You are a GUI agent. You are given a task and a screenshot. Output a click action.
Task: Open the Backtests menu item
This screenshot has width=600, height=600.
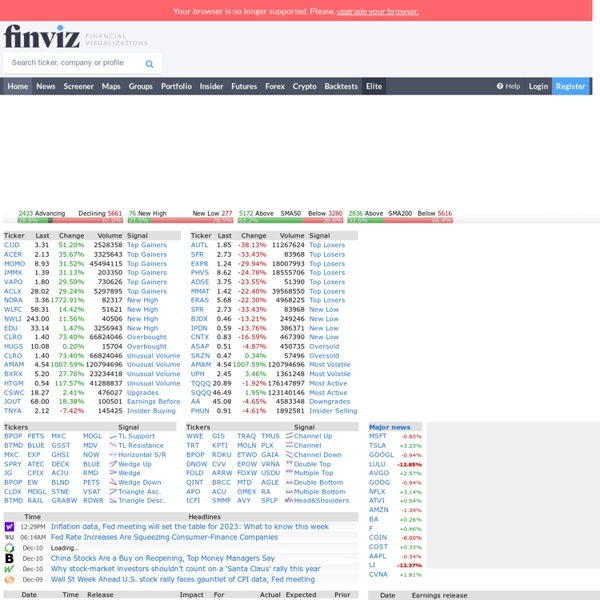341,86
